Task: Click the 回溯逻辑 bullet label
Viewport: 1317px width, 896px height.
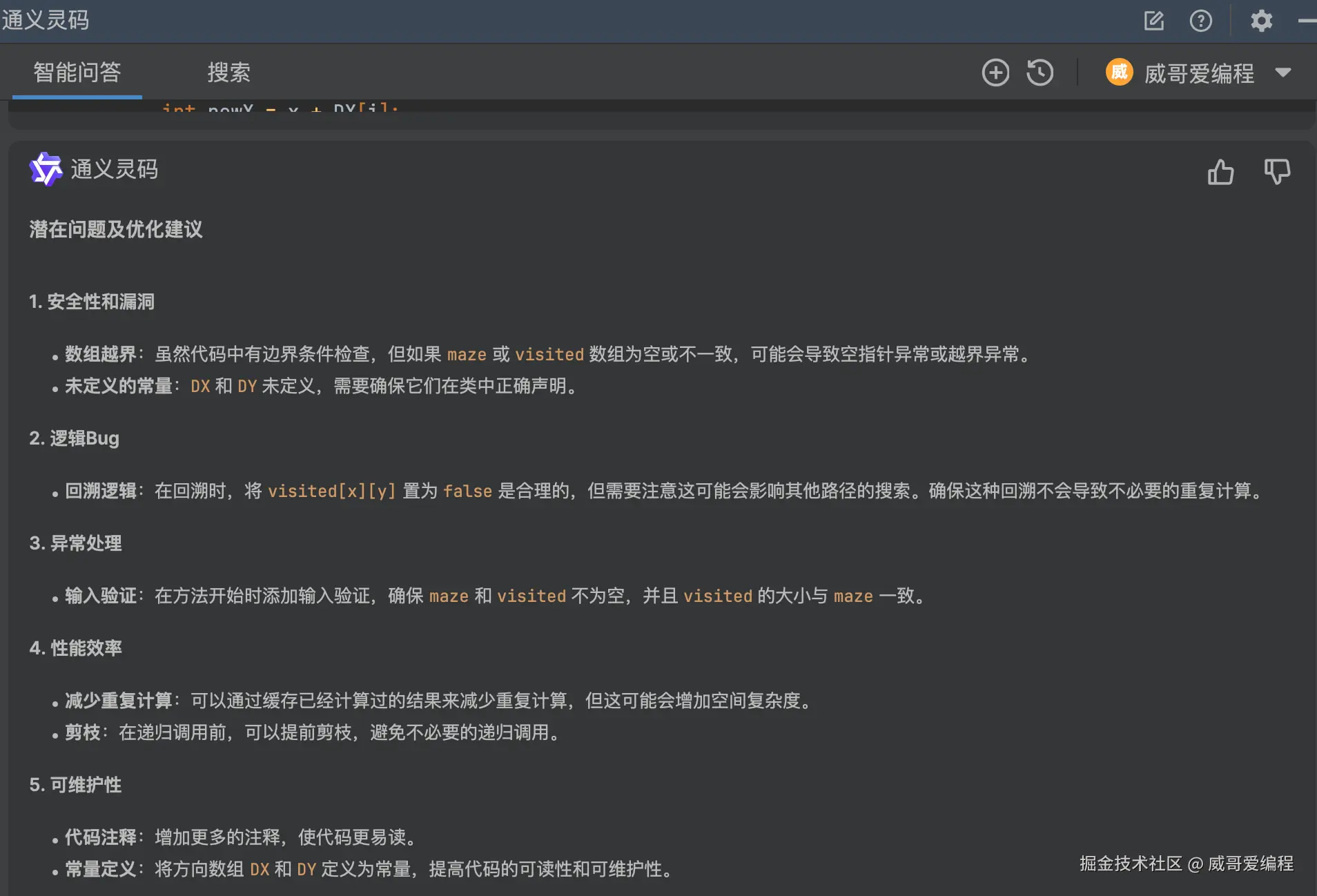Action: [x=101, y=491]
